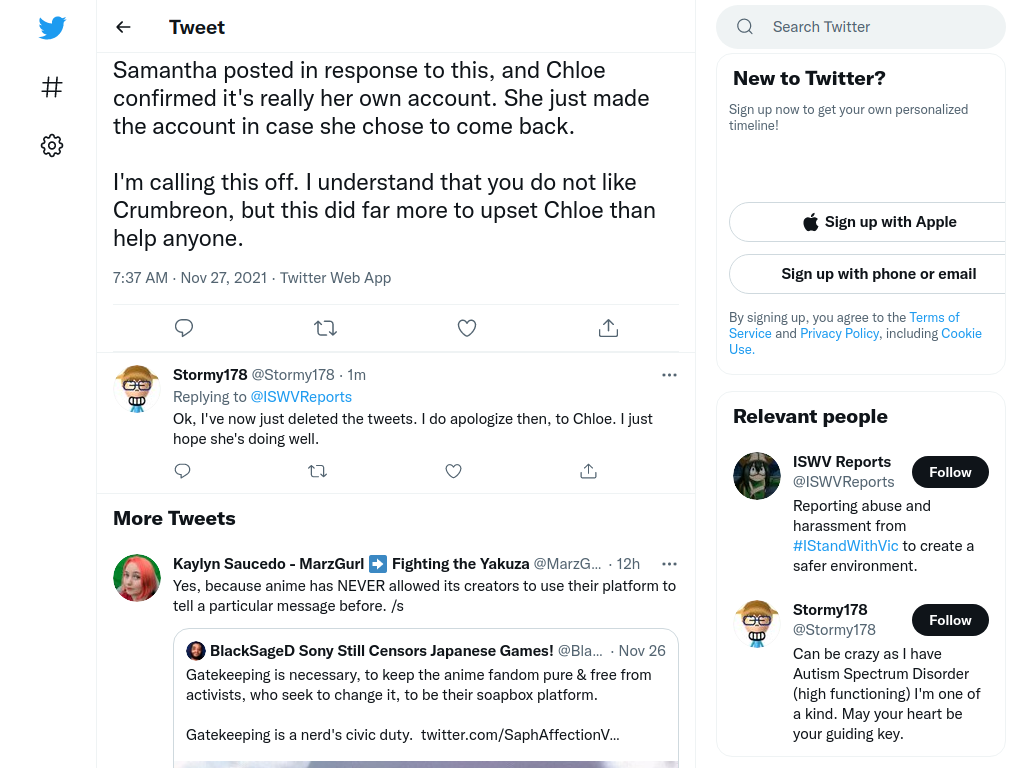The height and width of the screenshot is (768, 1024).
Task: Follow ISWV Reports
Action: click(x=950, y=472)
